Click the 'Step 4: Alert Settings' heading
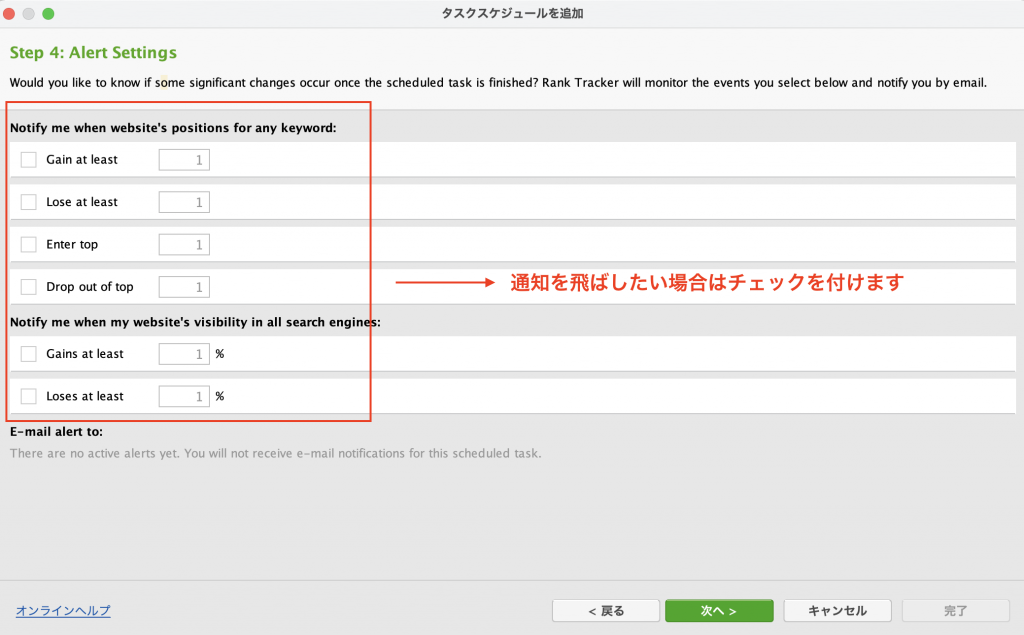1024x635 pixels. (93, 52)
